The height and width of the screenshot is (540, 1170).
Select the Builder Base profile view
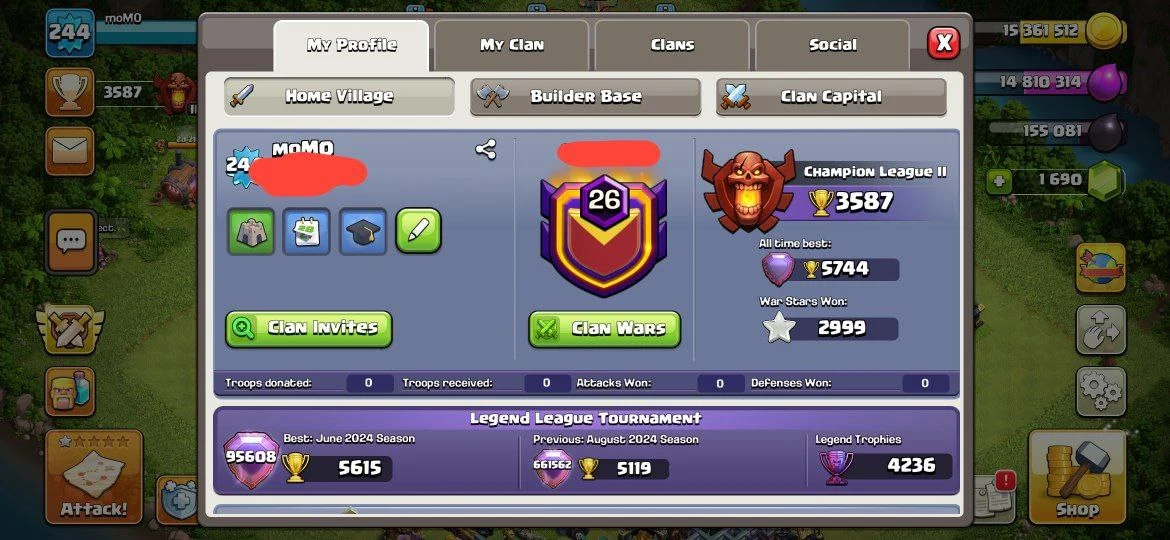coord(586,96)
